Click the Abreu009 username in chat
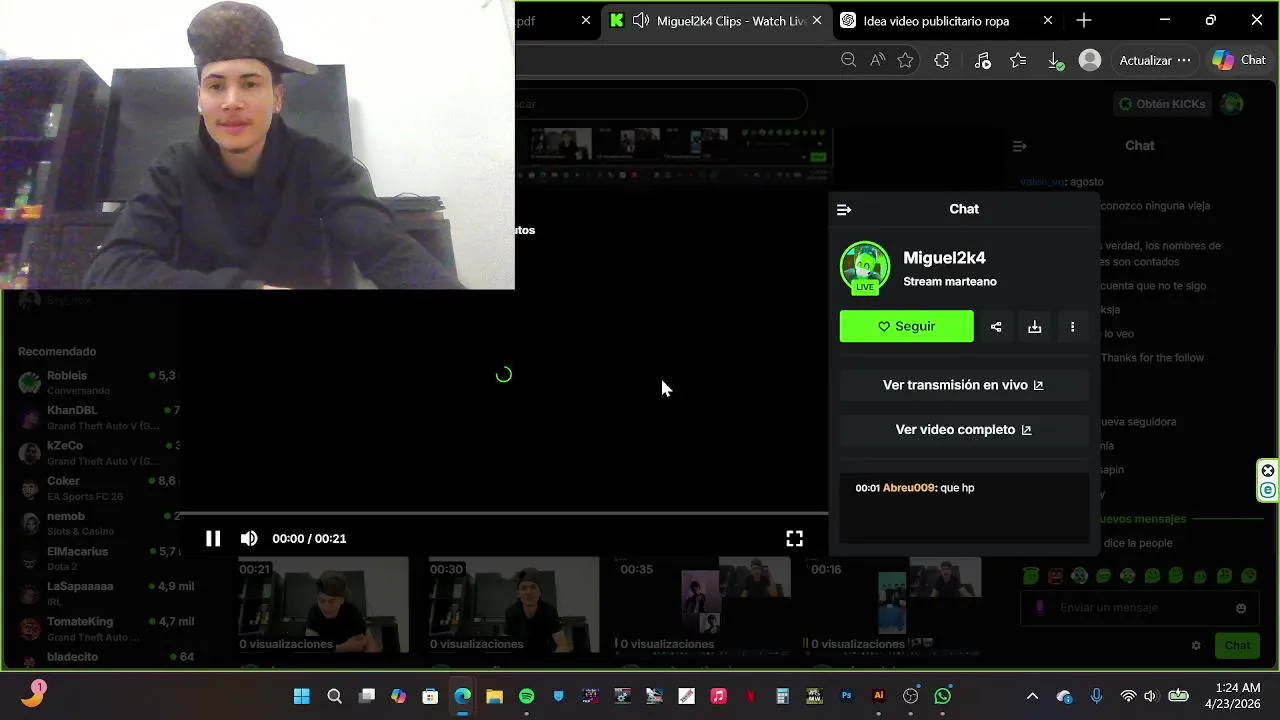The width and height of the screenshot is (1280, 720). point(909,488)
